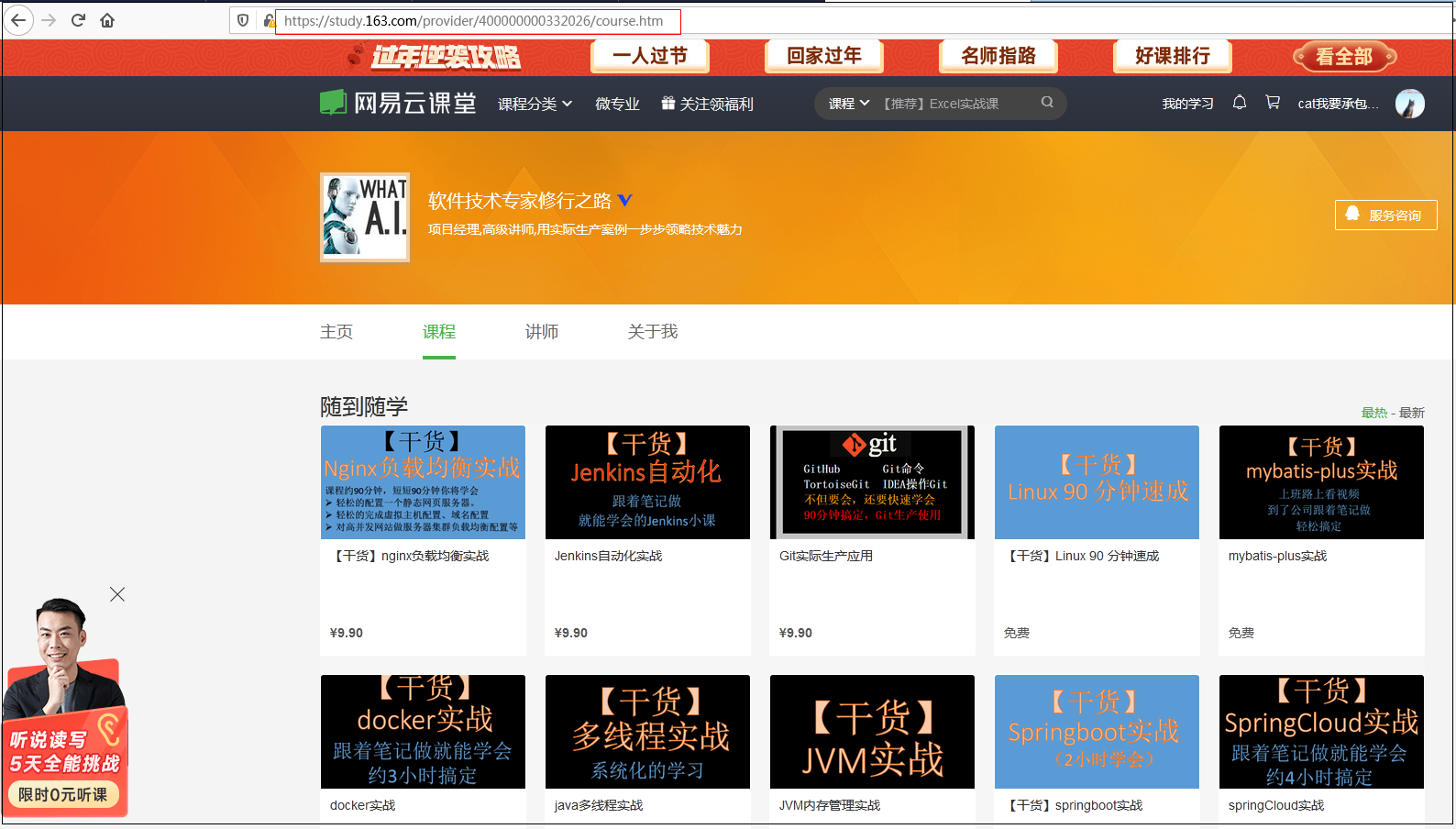1456x829 pixels.
Task: Open 一人过节 banner button
Action: (x=650, y=56)
